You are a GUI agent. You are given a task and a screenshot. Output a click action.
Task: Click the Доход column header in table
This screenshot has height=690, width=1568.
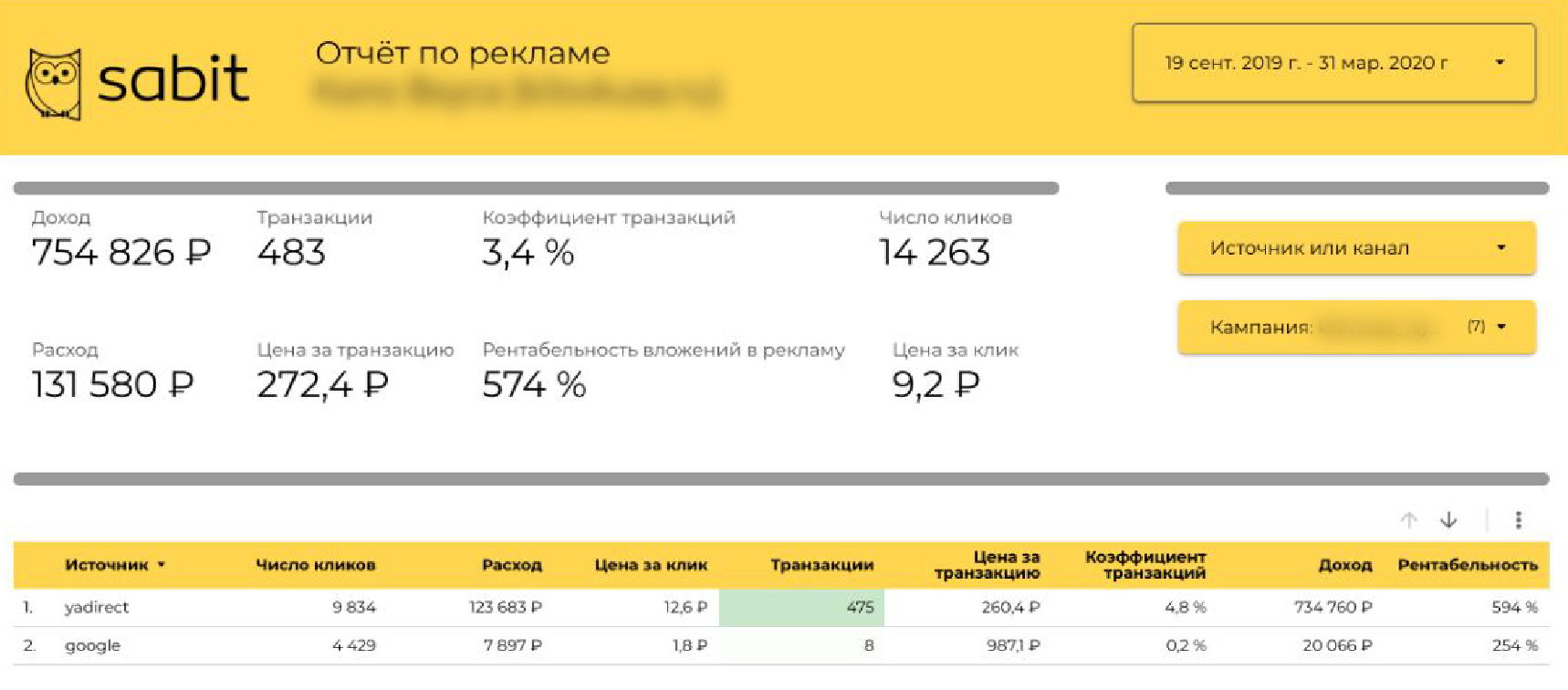point(1344,565)
